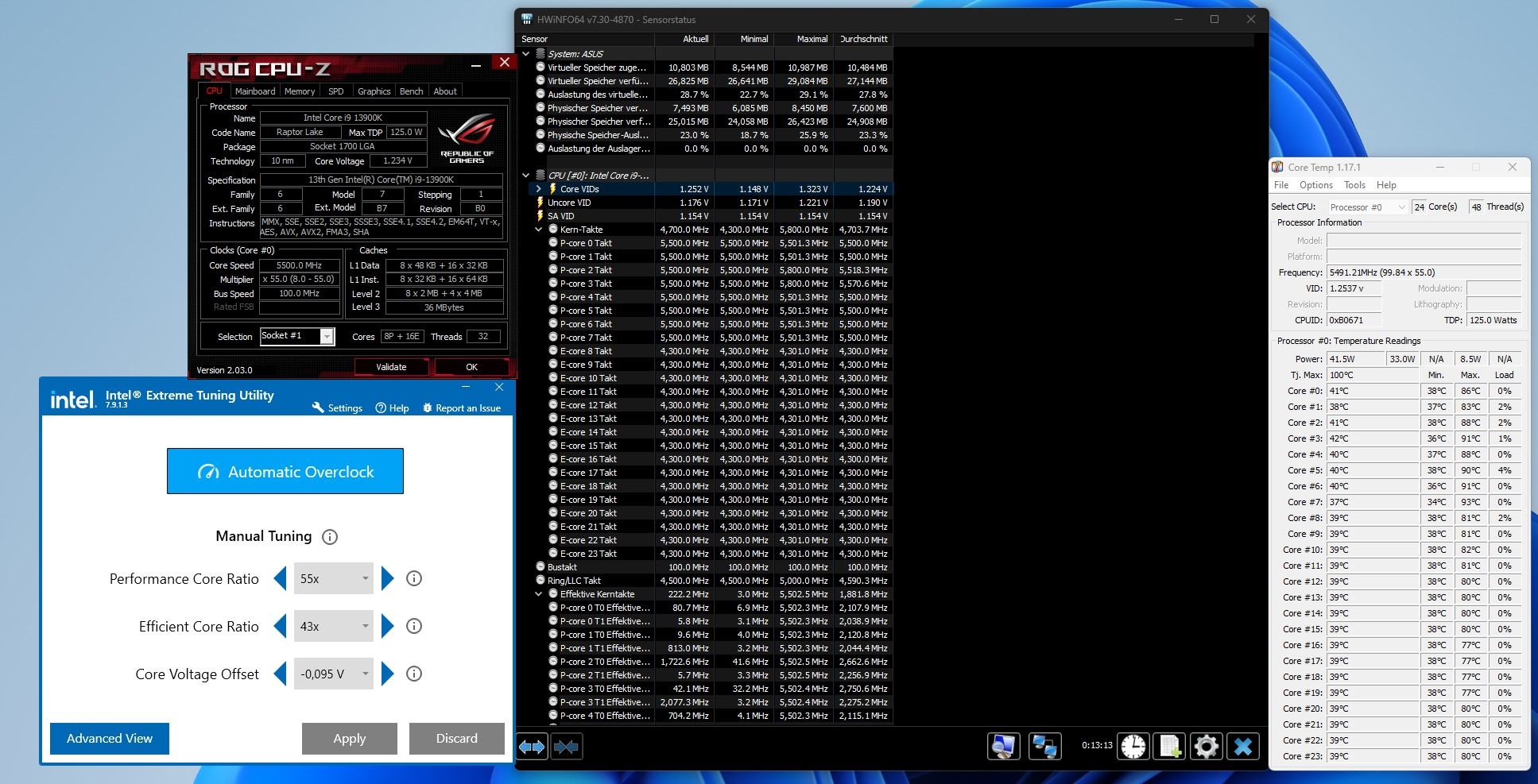1538x784 pixels.
Task: Collapse the System: ASUS sensor group
Action: click(x=525, y=54)
